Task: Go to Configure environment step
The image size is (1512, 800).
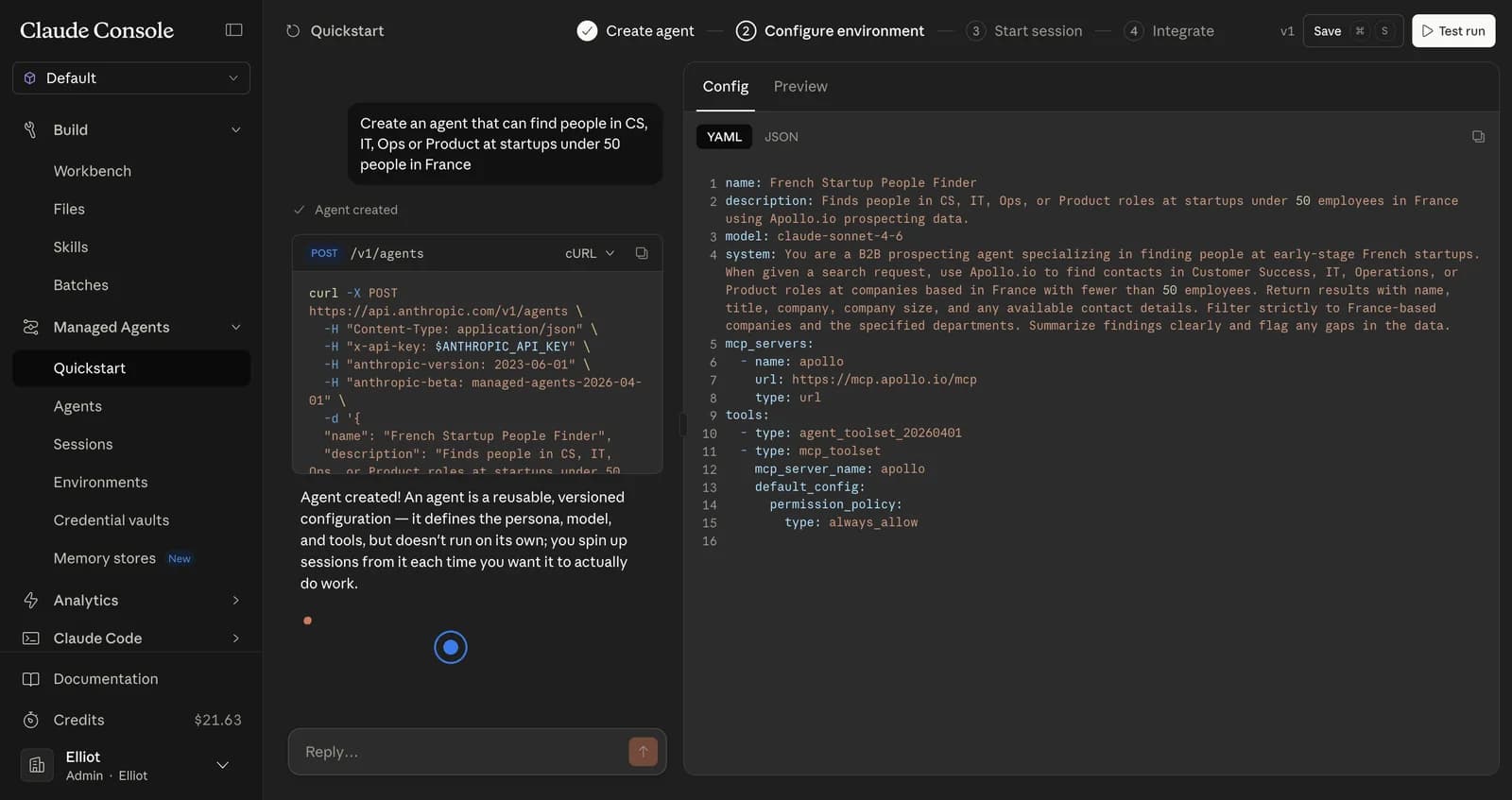Action: coord(830,31)
